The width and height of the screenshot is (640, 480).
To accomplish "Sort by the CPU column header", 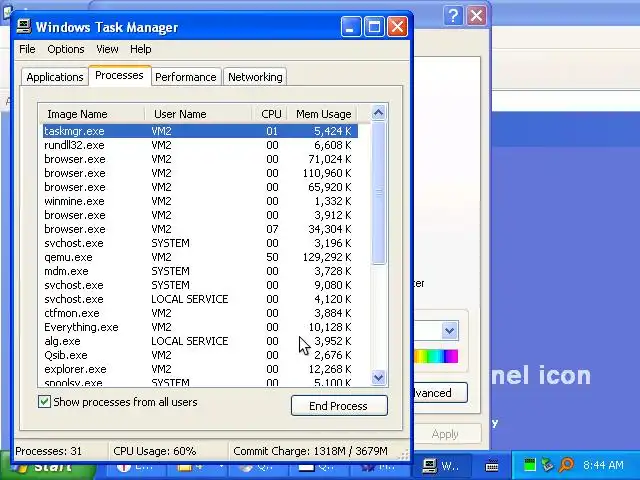I will pyautogui.click(x=269, y=114).
